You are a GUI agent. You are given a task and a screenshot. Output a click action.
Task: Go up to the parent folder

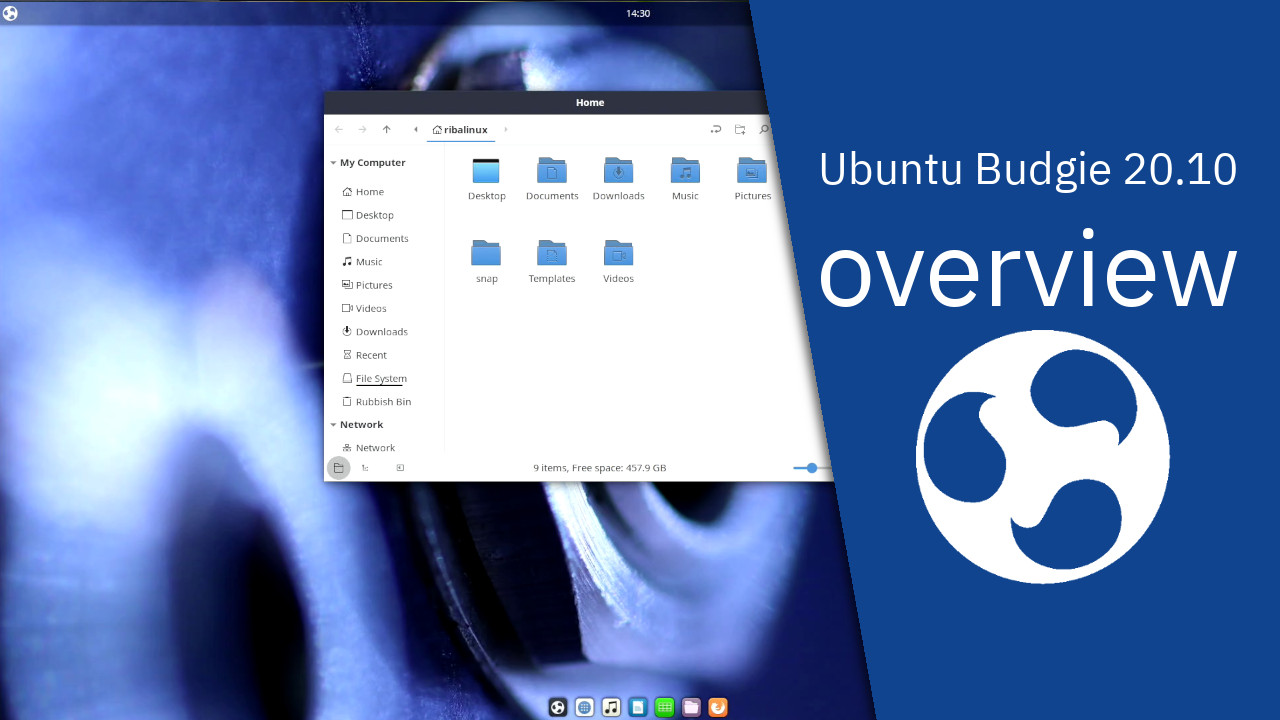pyautogui.click(x=386, y=130)
